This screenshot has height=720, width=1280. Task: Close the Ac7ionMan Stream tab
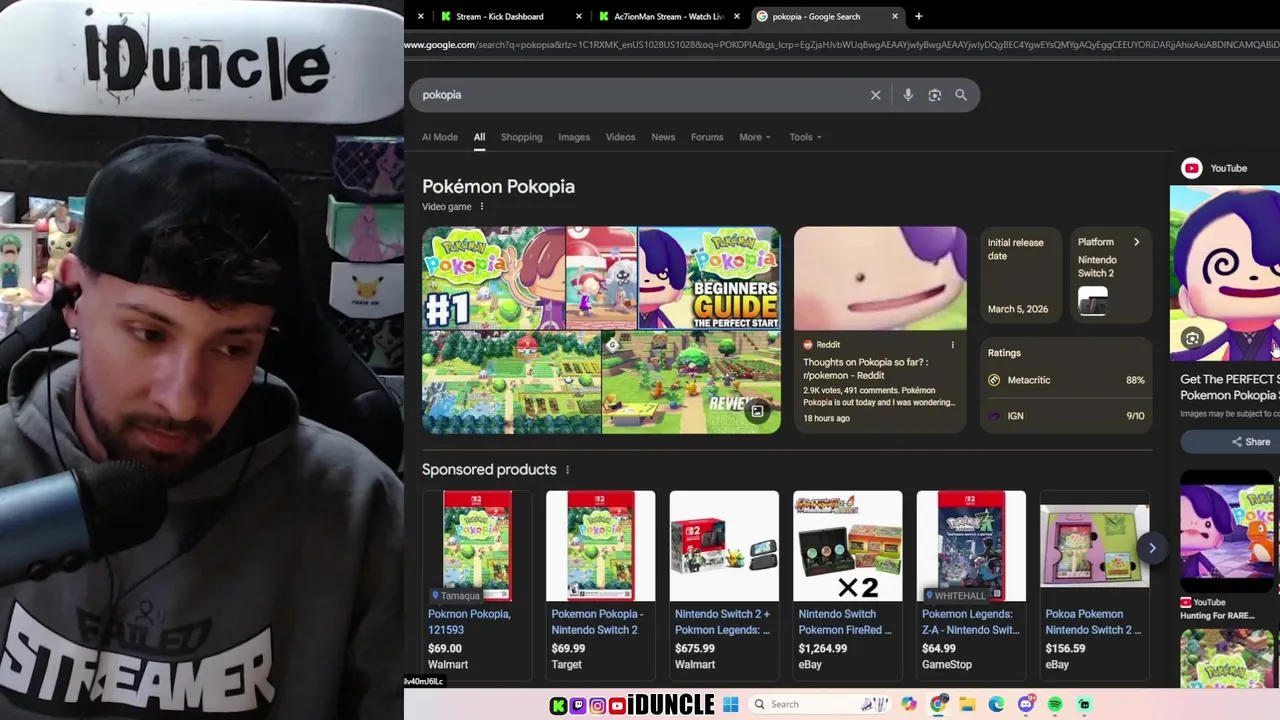(x=737, y=16)
